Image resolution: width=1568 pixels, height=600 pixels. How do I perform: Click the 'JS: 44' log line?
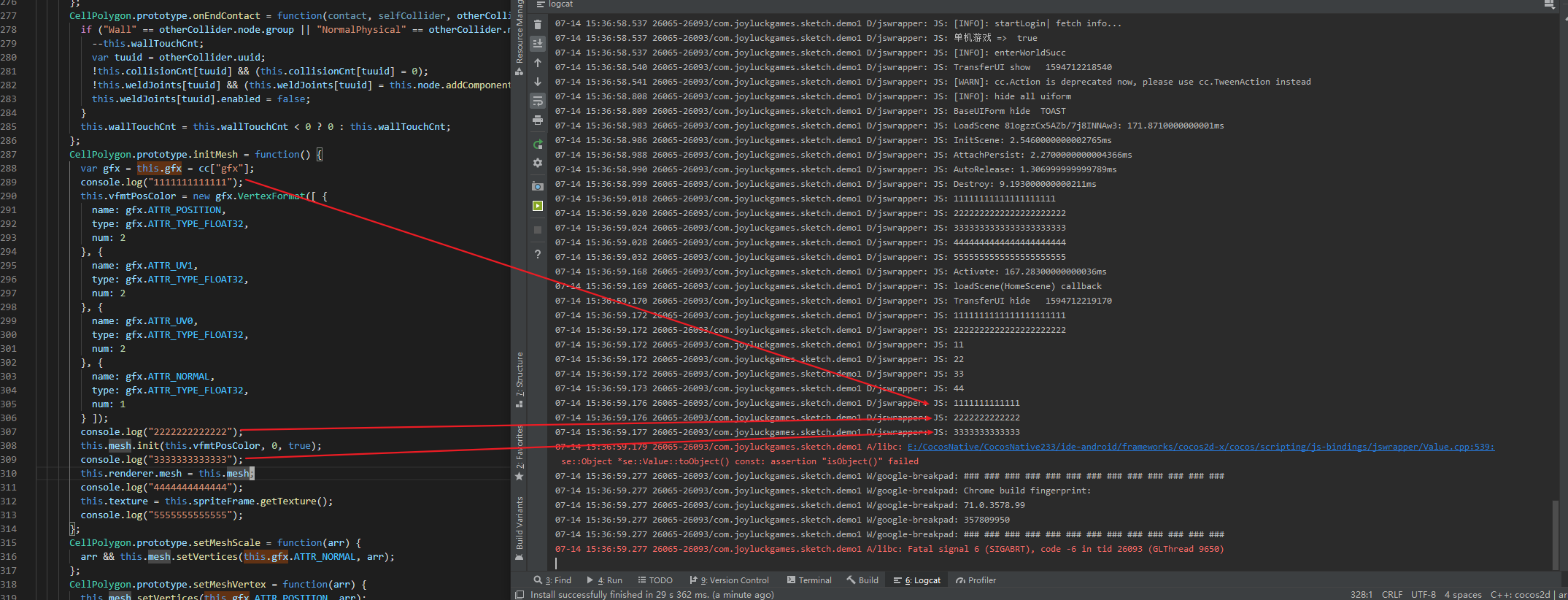[x=759, y=388]
